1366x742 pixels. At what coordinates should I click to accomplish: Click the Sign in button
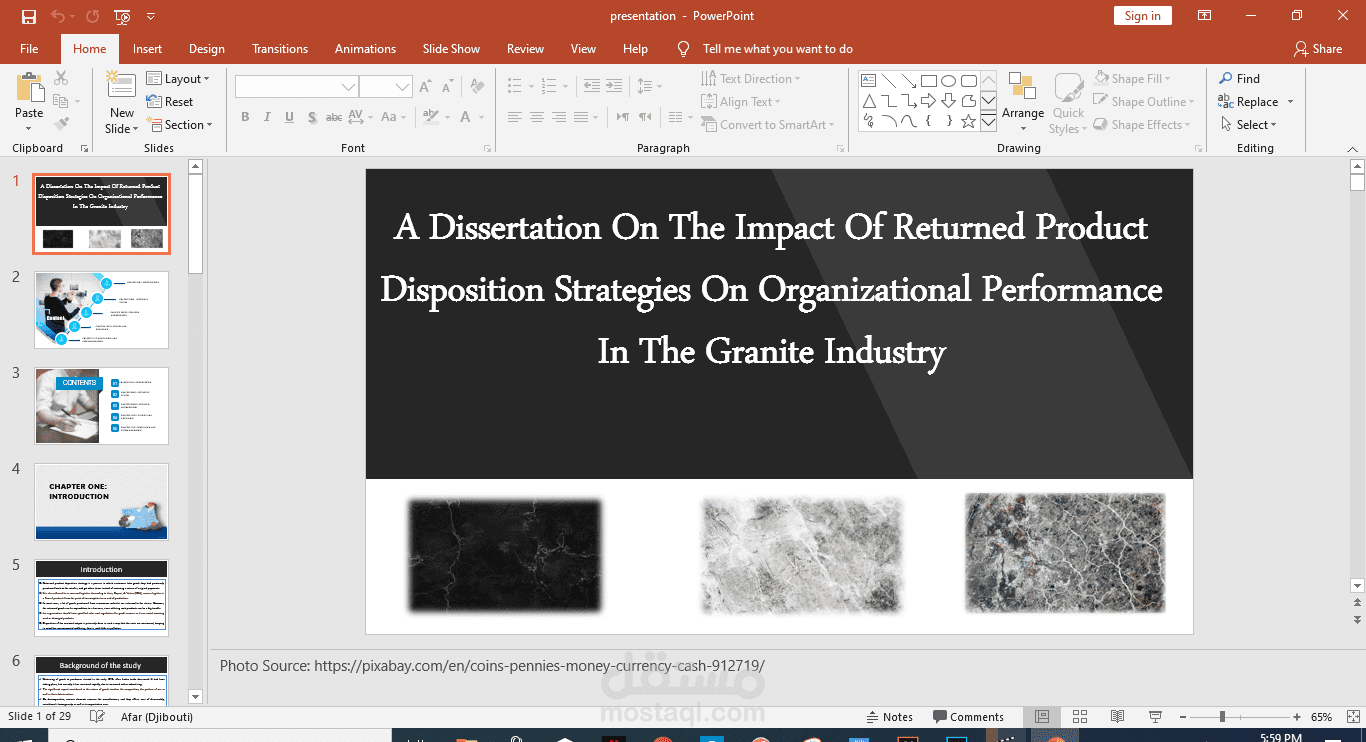click(1142, 16)
